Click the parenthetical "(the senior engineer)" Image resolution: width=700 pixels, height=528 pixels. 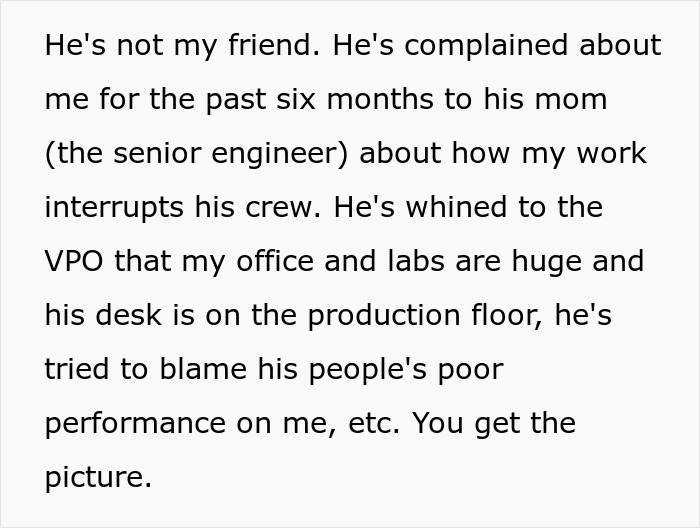[196, 154]
